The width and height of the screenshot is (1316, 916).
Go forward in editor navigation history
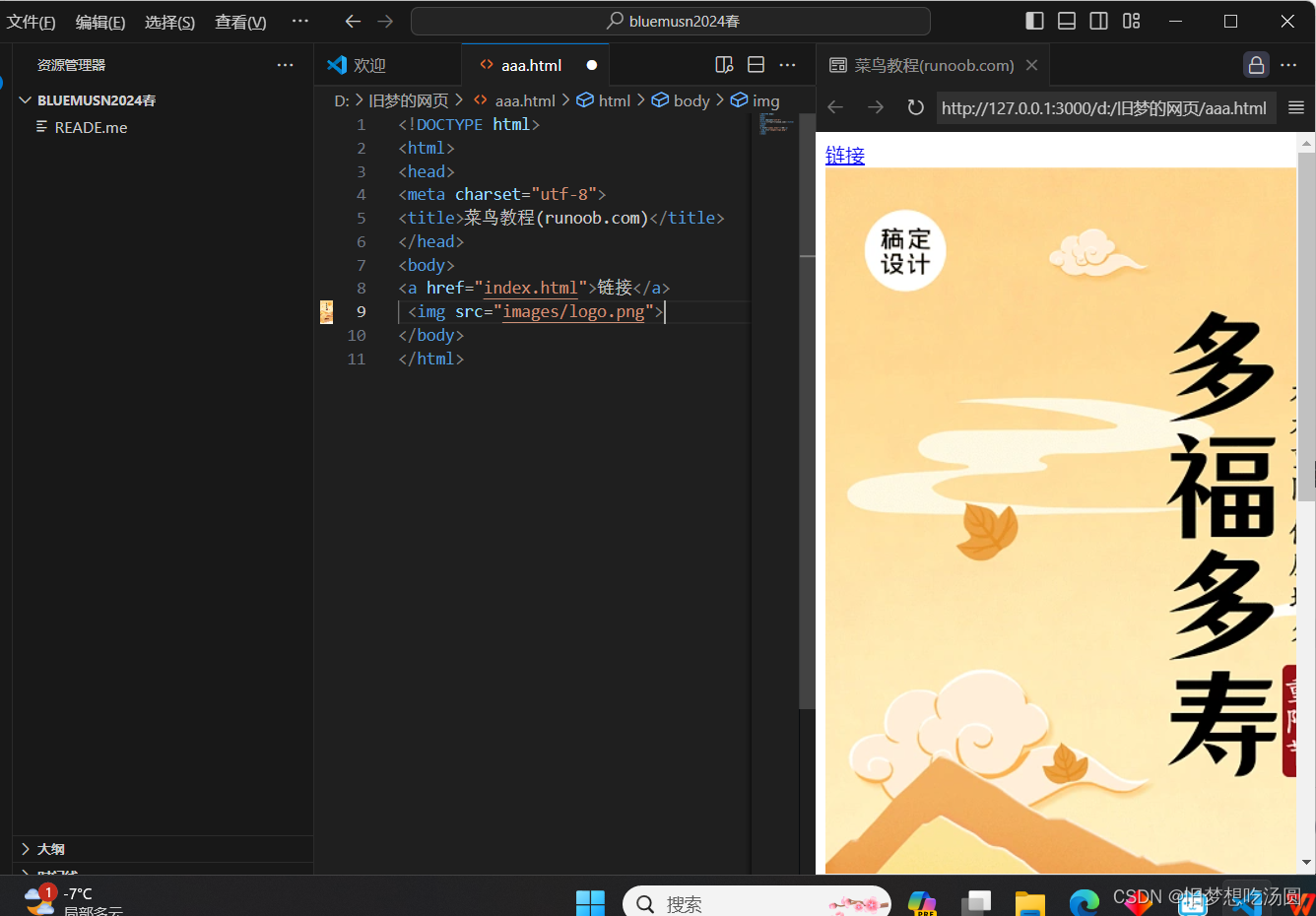click(385, 21)
